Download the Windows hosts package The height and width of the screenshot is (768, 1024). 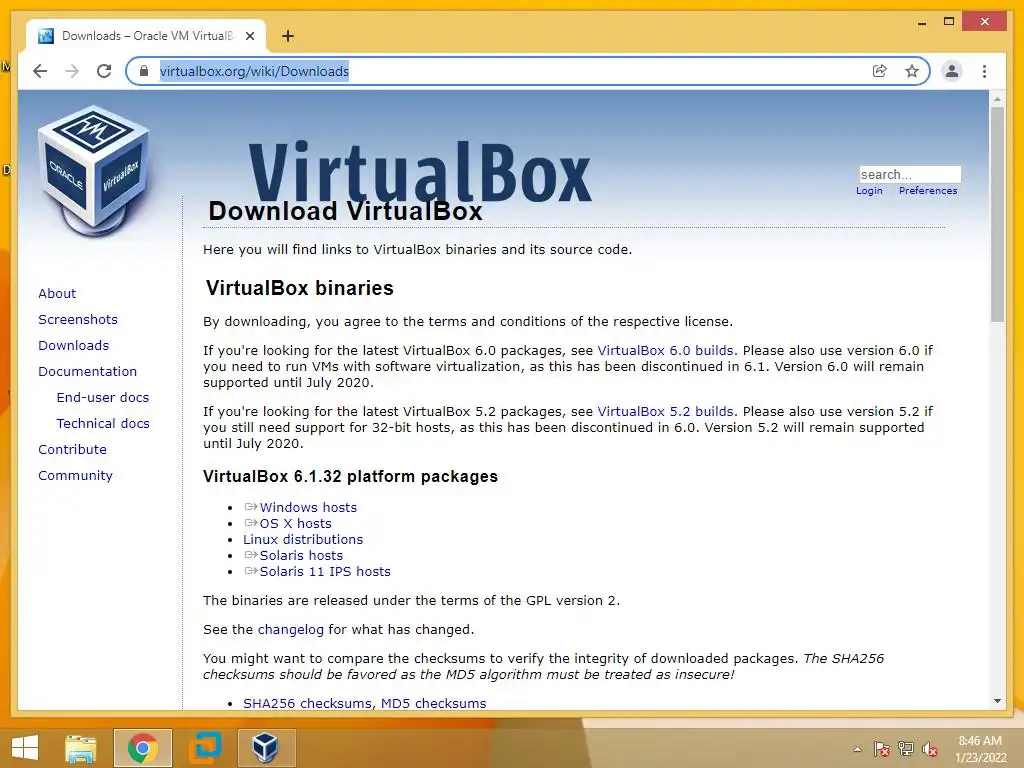point(308,507)
